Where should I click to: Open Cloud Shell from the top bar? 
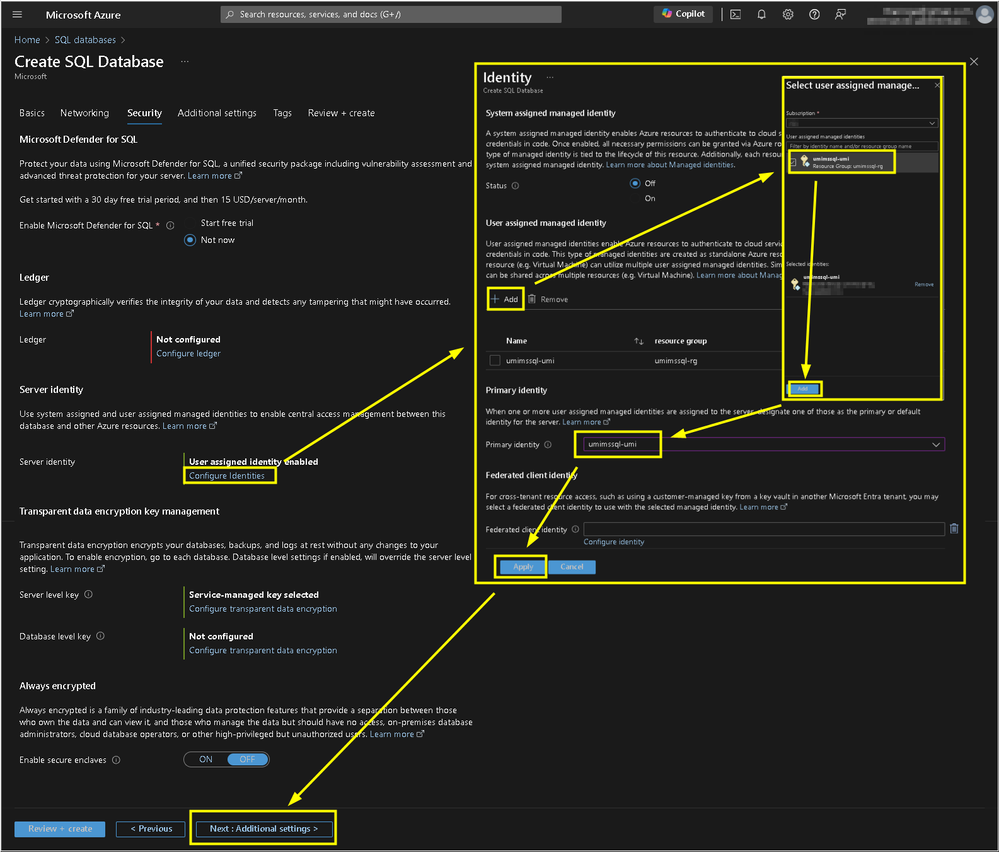pyautogui.click(x=735, y=14)
